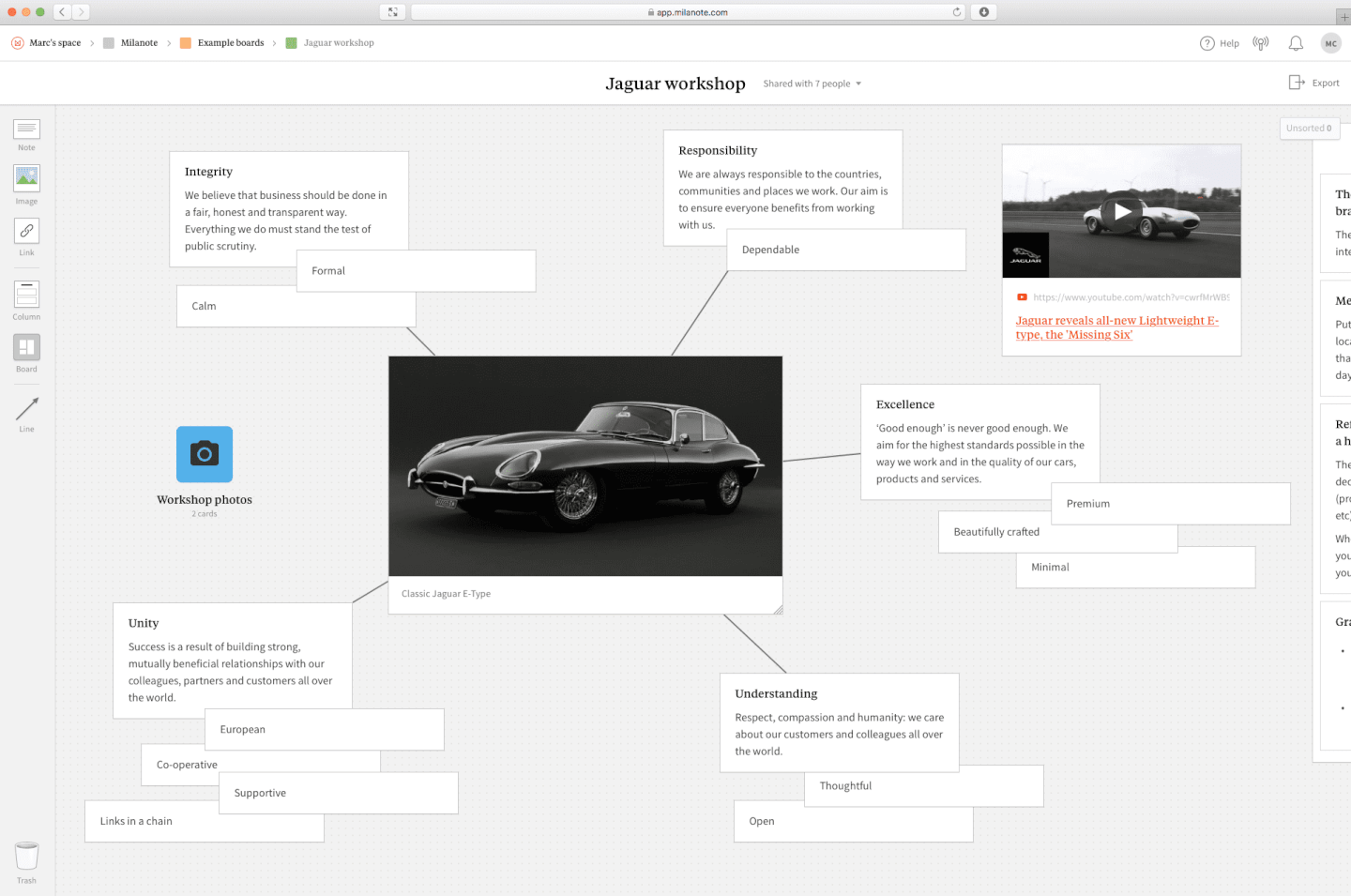Open Jaguar reveals Lightweight E-type link
Viewport: 1351px width, 896px height.
coord(1117,327)
